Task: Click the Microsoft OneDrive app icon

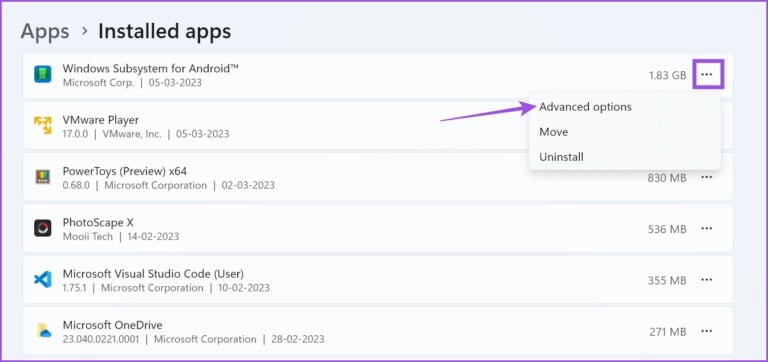Action: click(x=43, y=331)
